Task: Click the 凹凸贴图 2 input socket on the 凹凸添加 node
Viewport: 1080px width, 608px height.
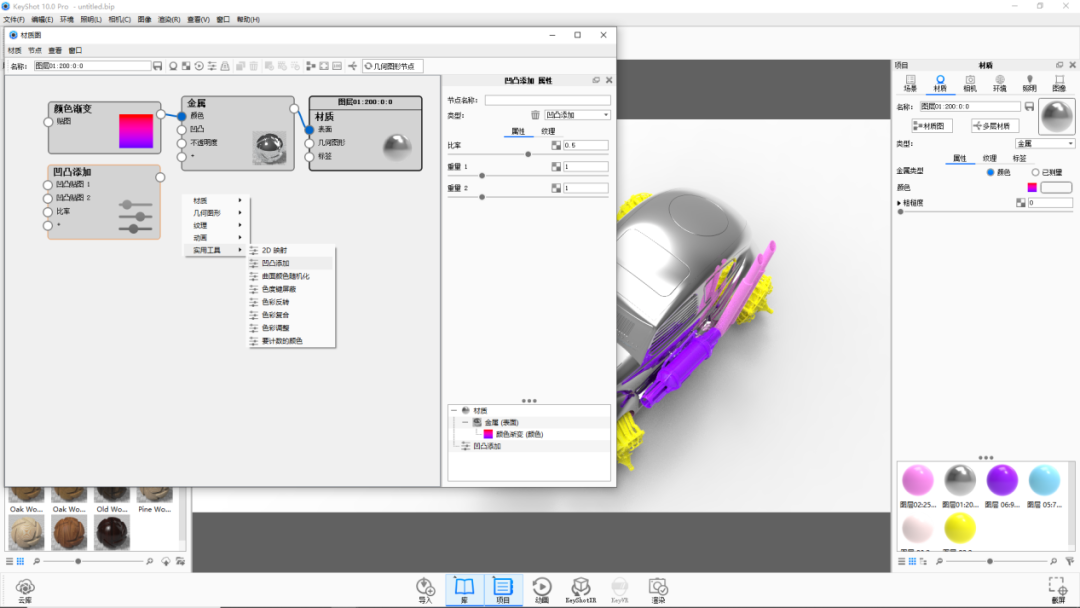Action: pyautogui.click(x=48, y=198)
